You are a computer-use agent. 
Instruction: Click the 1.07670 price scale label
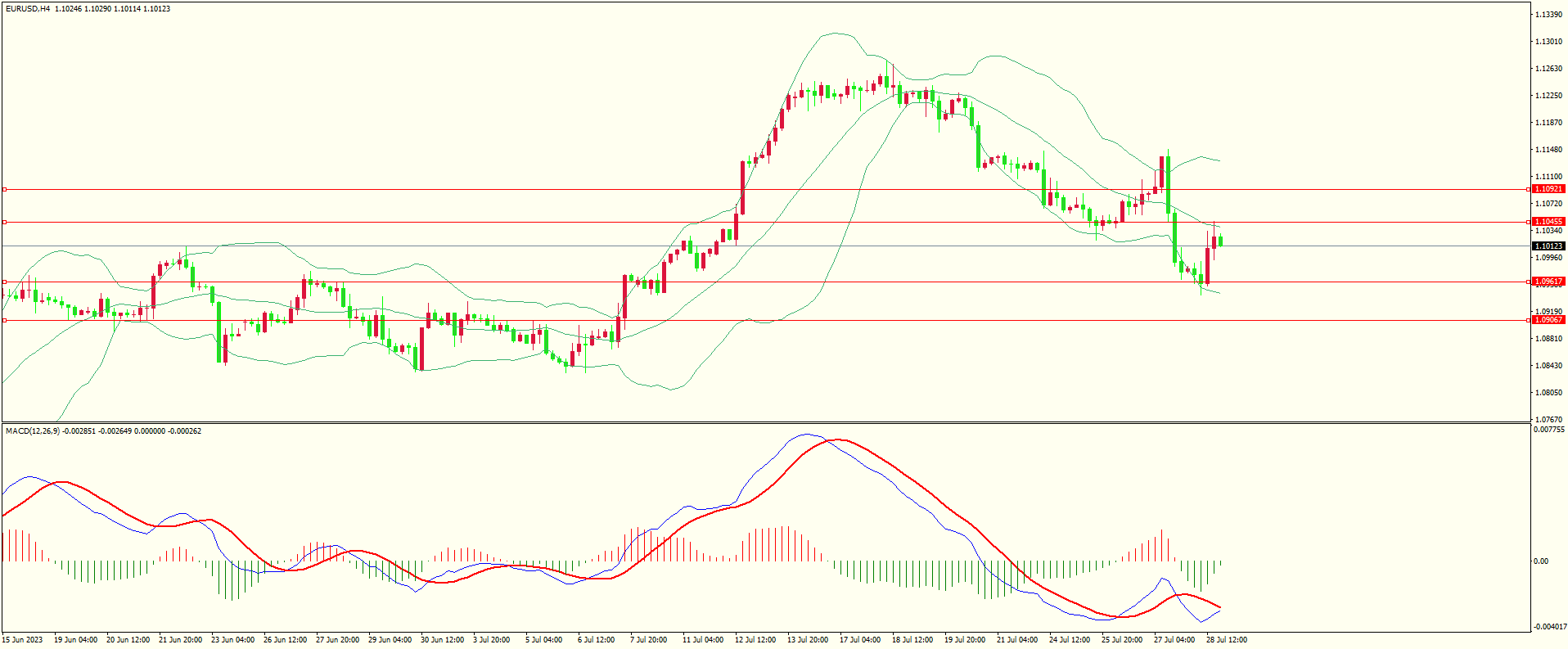(x=1548, y=420)
